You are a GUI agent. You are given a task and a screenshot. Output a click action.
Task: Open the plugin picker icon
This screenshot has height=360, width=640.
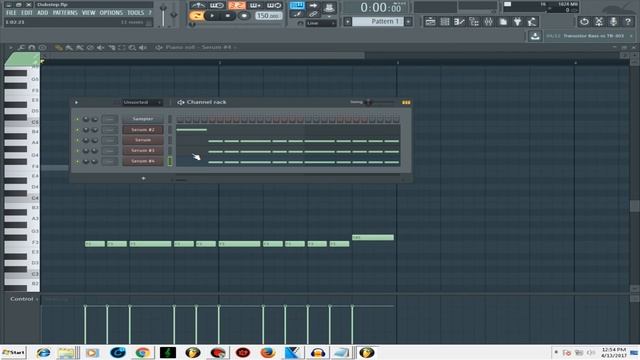coord(518,22)
